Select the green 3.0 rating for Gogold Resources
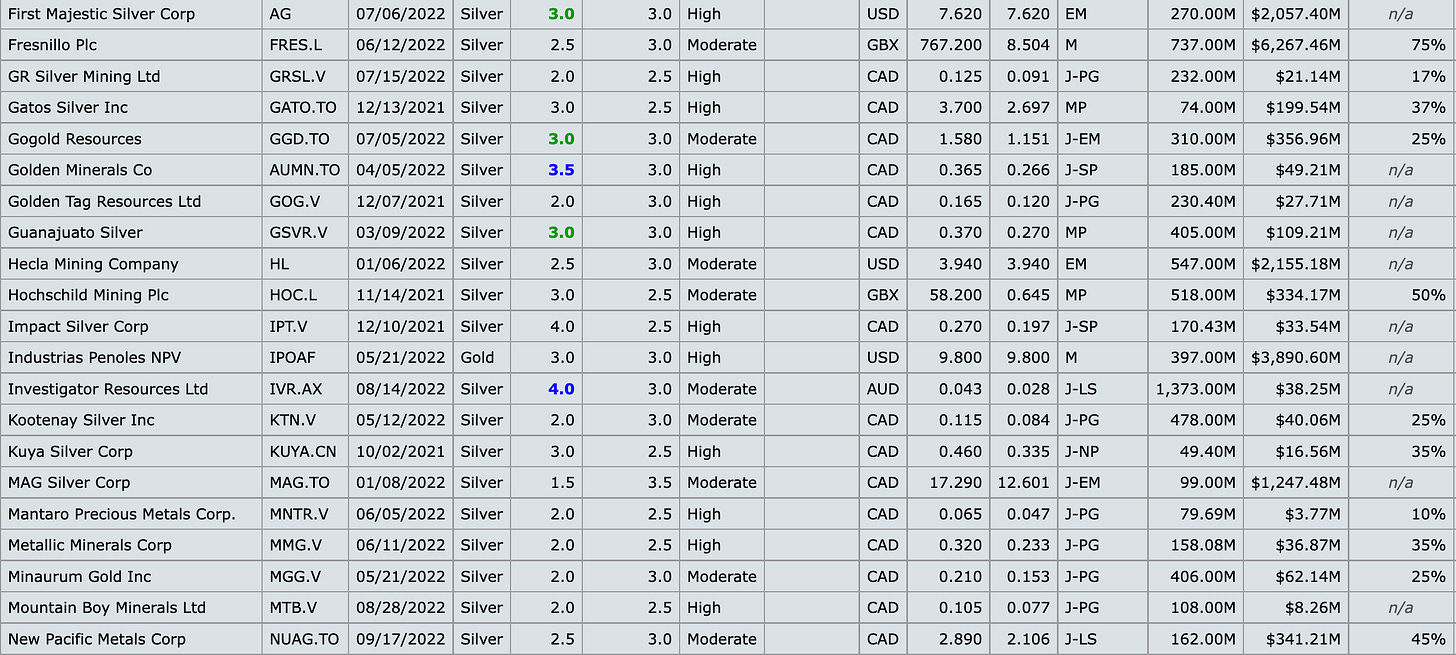1456x655 pixels. click(x=560, y=138)
